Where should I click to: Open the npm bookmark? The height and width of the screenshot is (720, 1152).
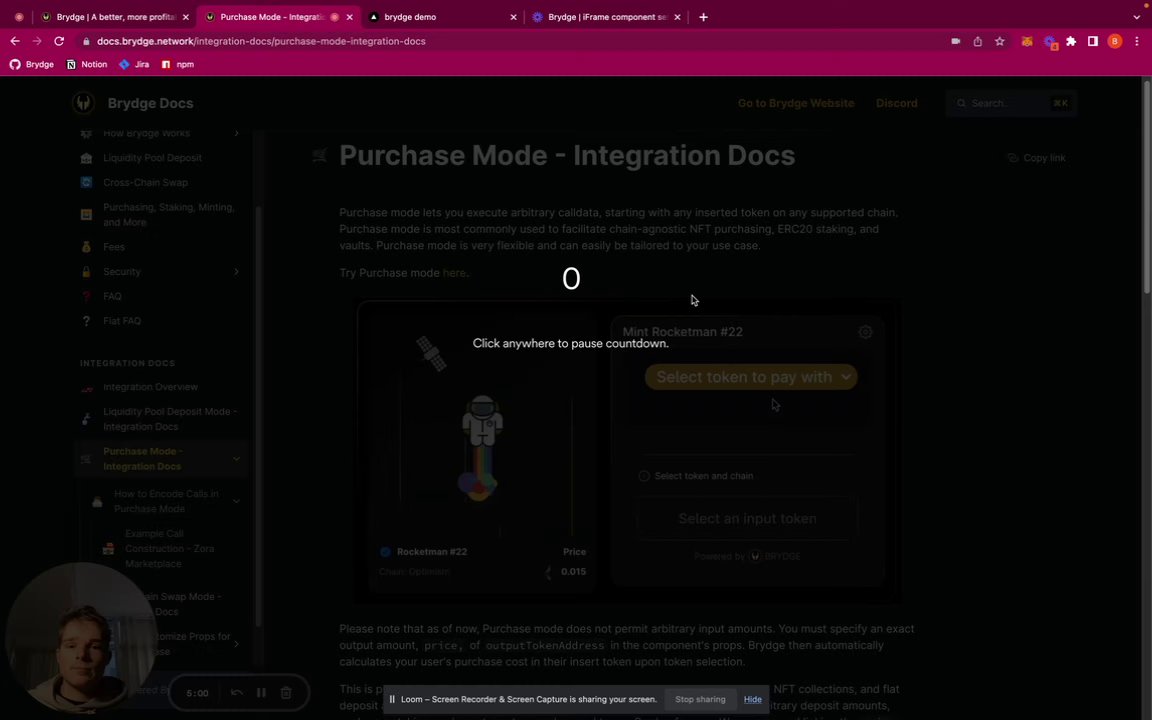point(177,65)
